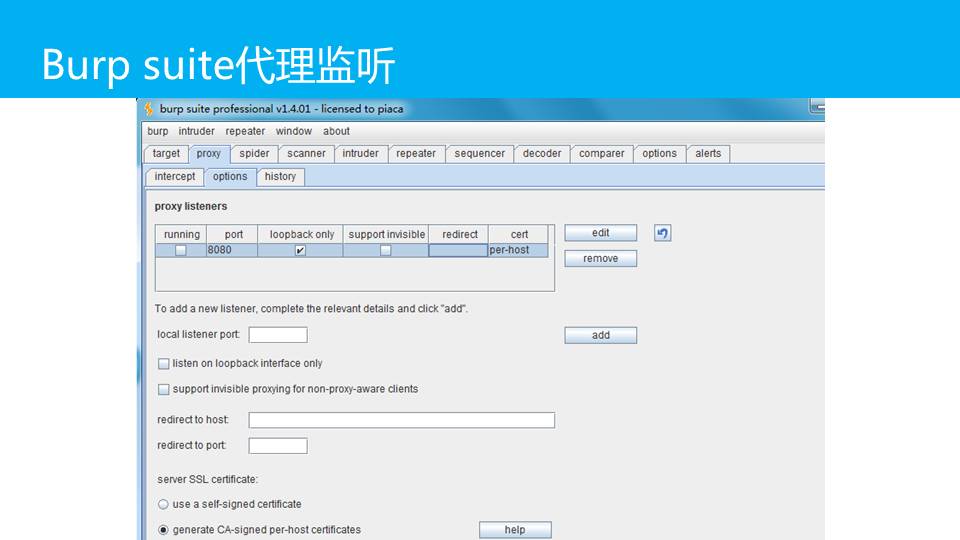The height and width of the screenshot is (540, 960).
Task: Open the about menu
Action: tap(336, 131)
